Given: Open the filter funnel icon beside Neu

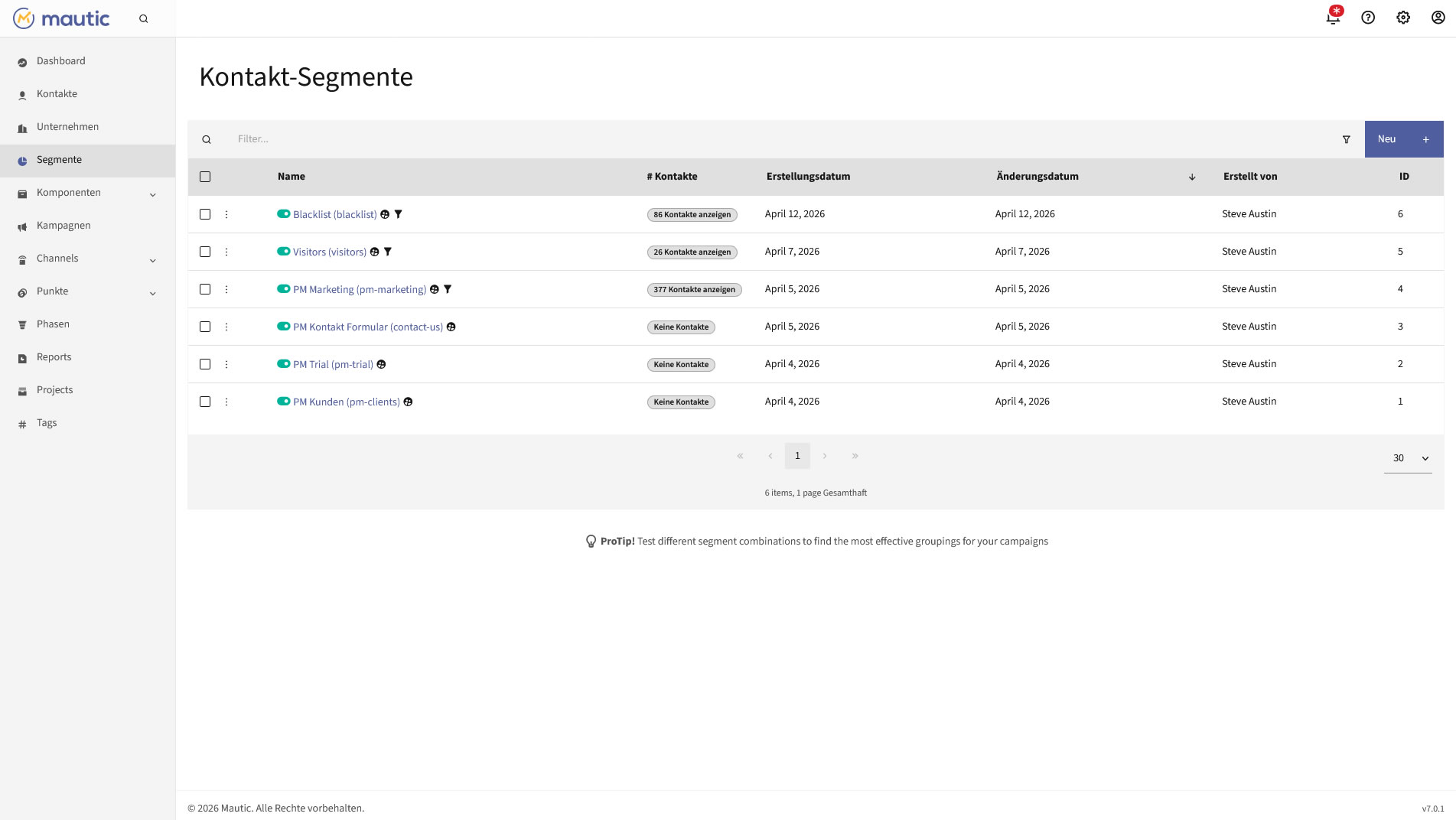Looking at the screenshot, I should 1346,139.
